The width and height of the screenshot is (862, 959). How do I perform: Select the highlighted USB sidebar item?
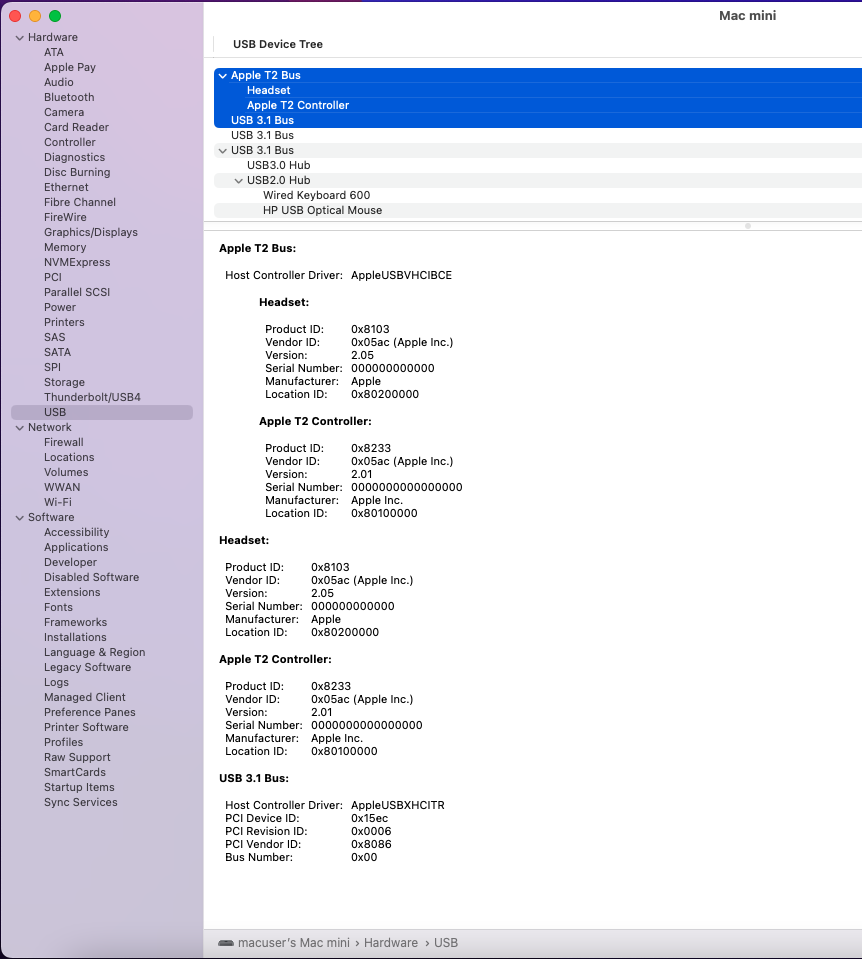coord(102,412)
